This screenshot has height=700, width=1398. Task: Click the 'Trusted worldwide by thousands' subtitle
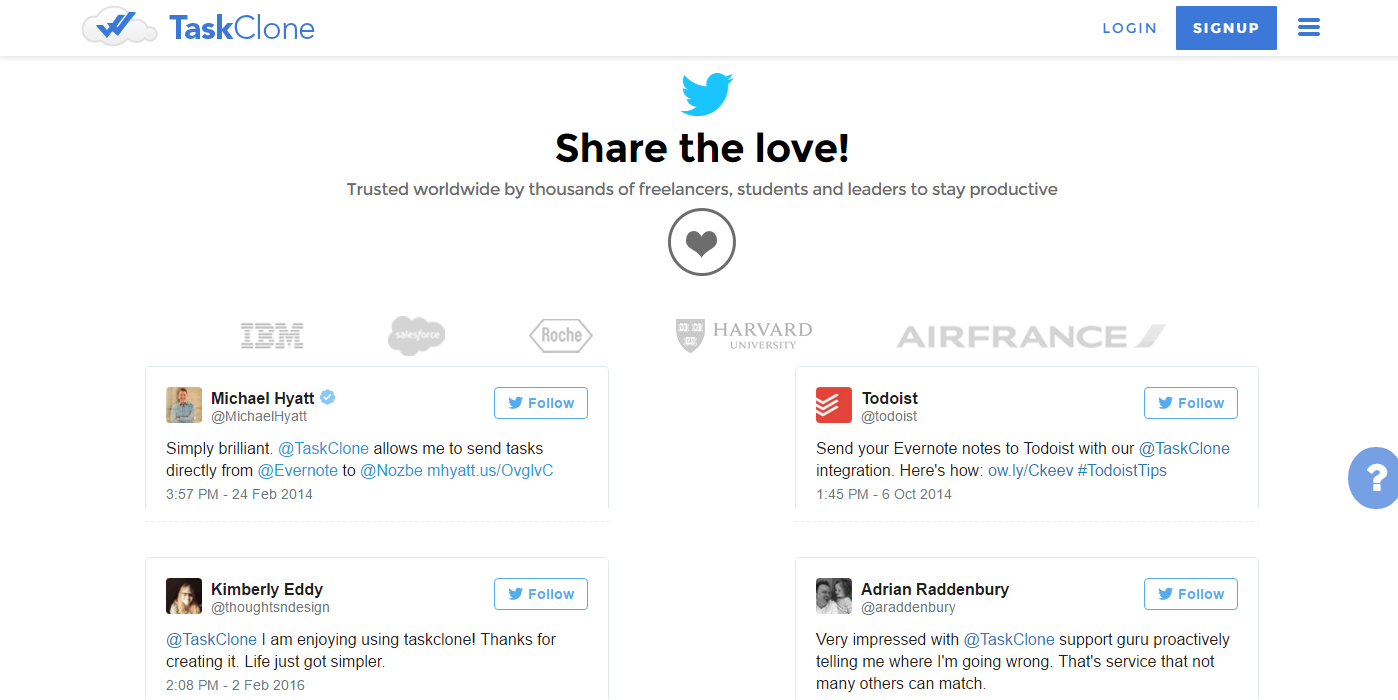click(702, 189)
